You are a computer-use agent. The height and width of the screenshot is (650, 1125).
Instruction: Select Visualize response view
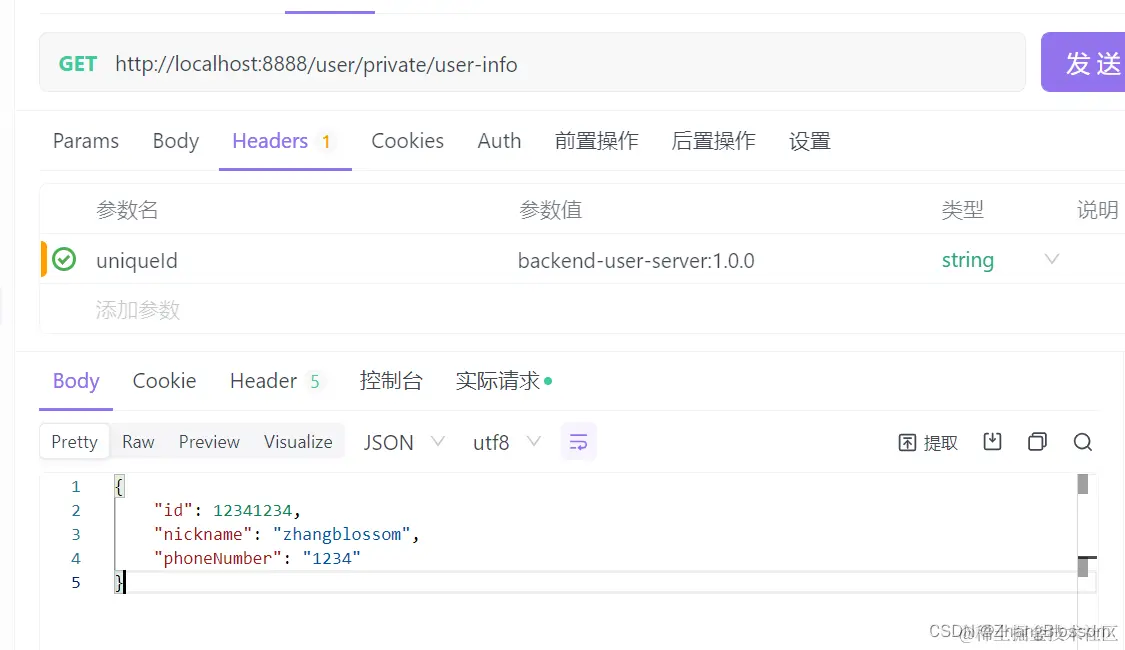[x=298, y=441]
